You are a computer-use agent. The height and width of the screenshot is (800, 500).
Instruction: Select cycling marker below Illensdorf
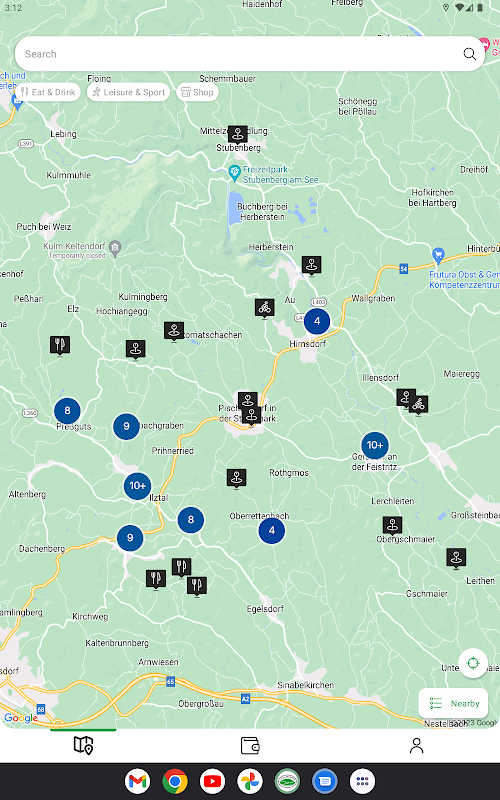(x=418, y=406)
